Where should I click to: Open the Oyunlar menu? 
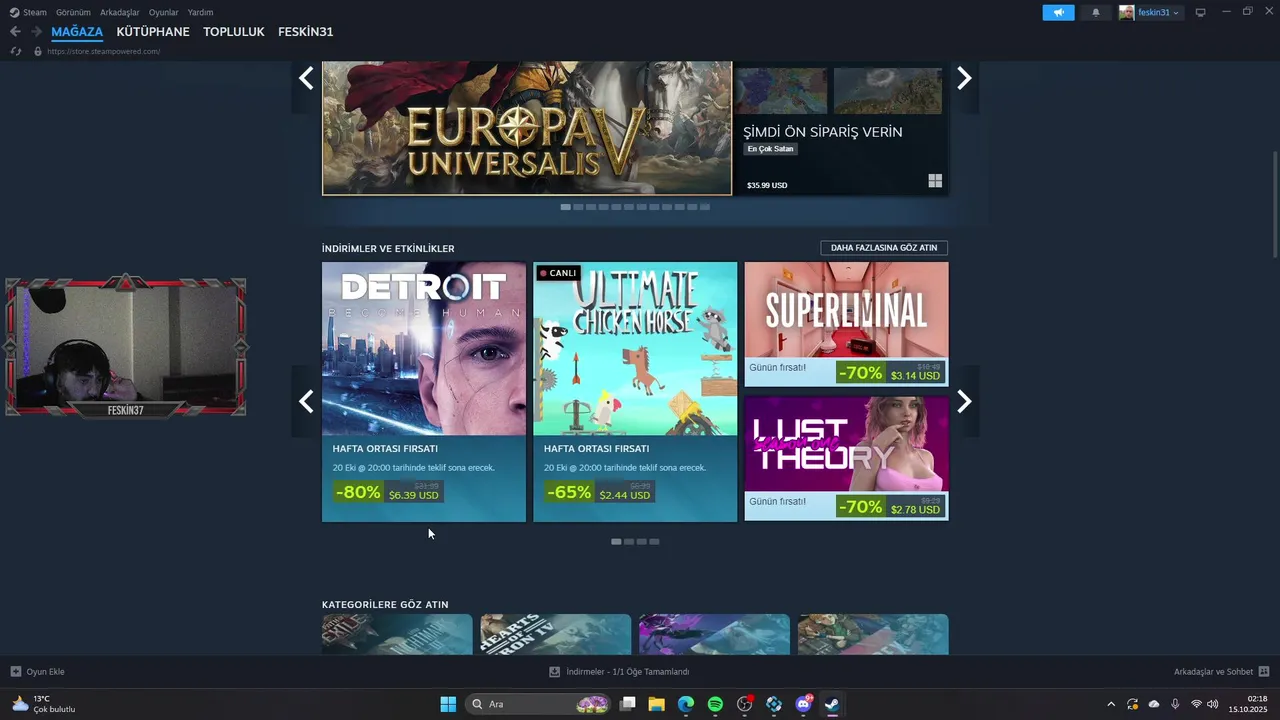[164, 12]
